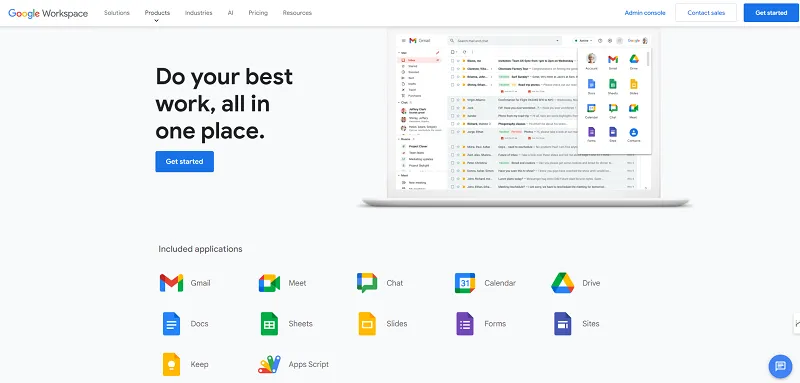Click the Drive text label
The width and height of the screenshot is (800, 383).
591,283
